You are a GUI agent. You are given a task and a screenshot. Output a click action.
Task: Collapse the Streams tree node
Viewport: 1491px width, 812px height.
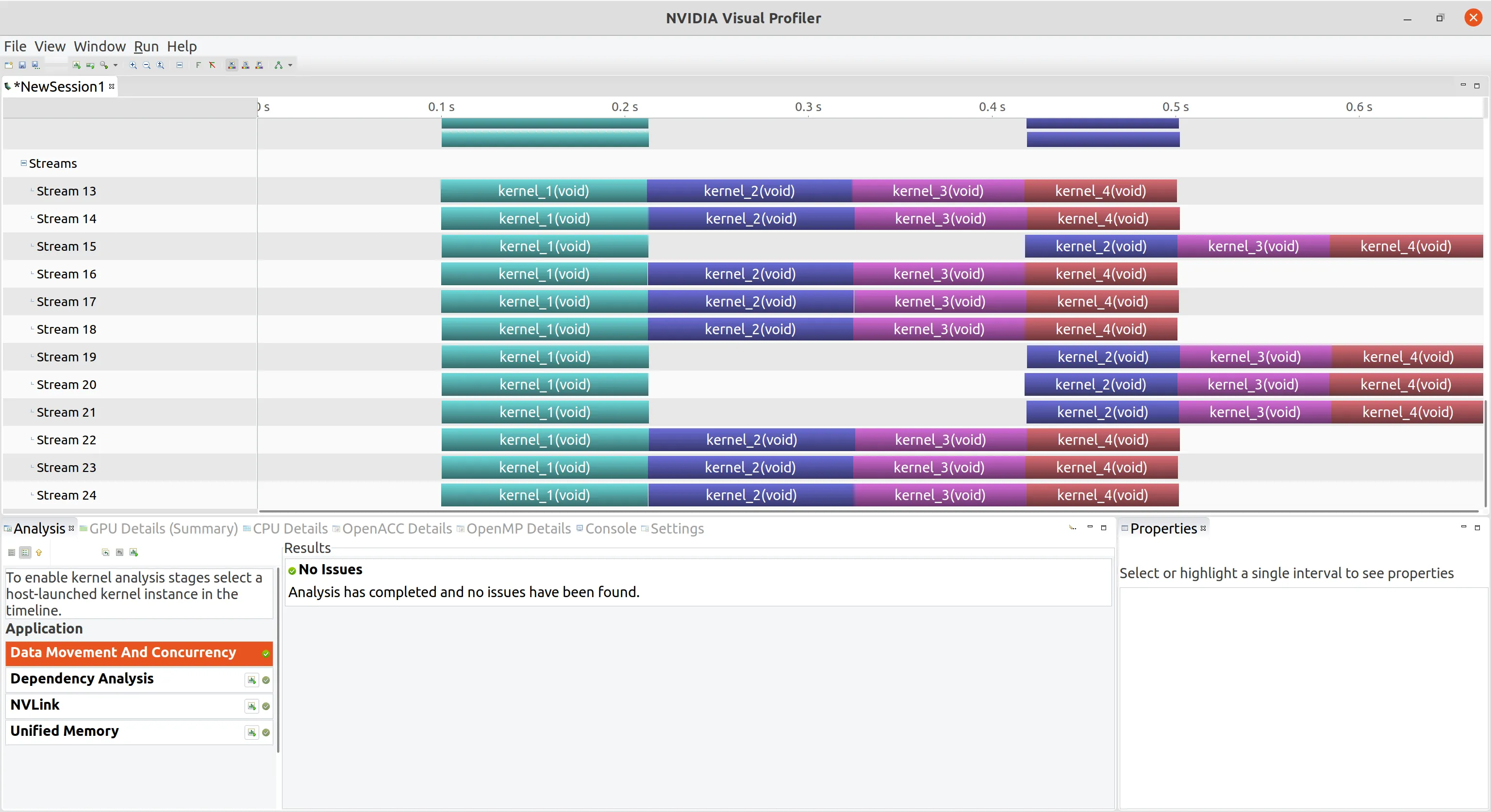(x=24, y=163)
